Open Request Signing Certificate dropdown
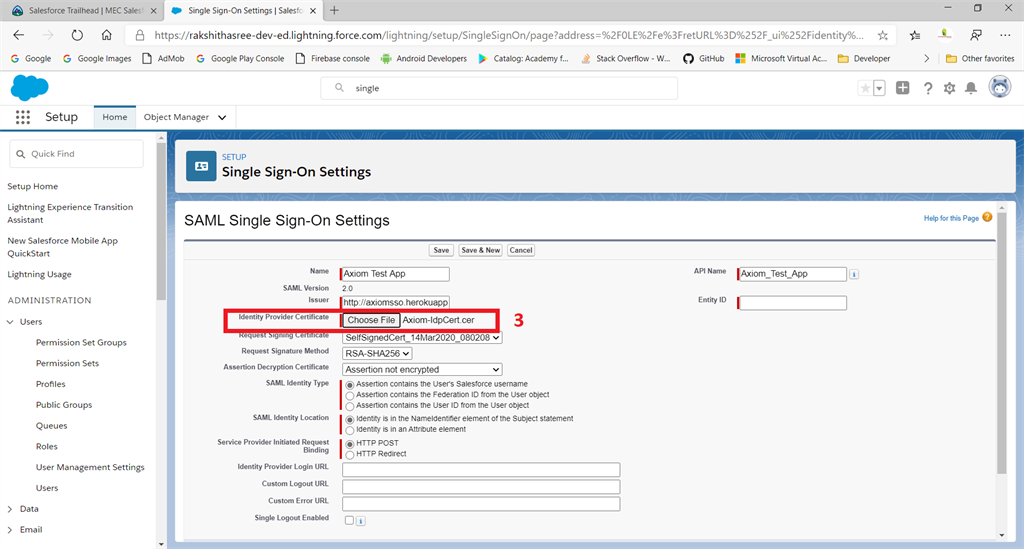This screenshot has height=549, width=1024. (422, 337)
